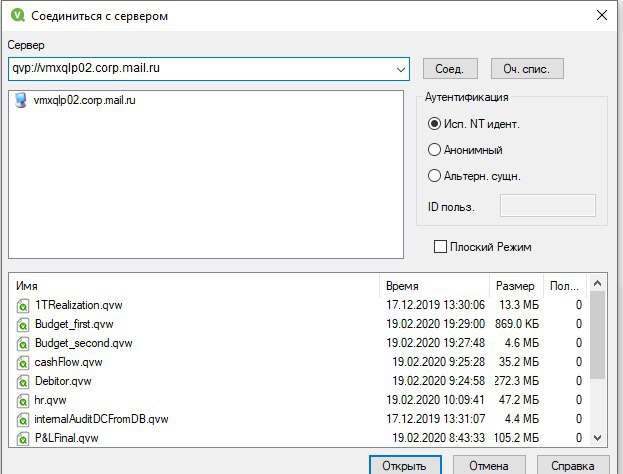Click the 17.12.2019 13:30:06 timestamp
The image size is (623, 474).
(435, 305)
